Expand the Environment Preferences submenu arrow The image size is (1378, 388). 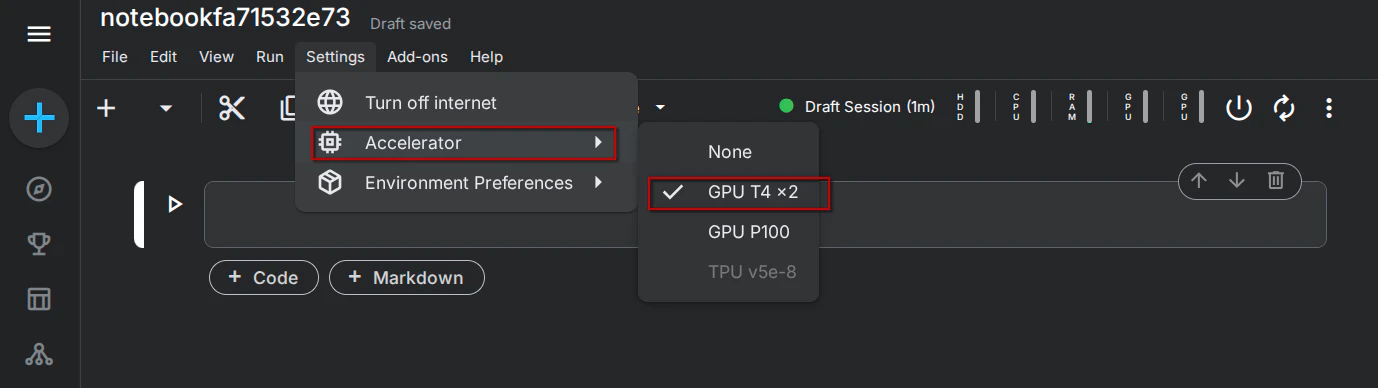pyautogui.click(x=598, y=183)
